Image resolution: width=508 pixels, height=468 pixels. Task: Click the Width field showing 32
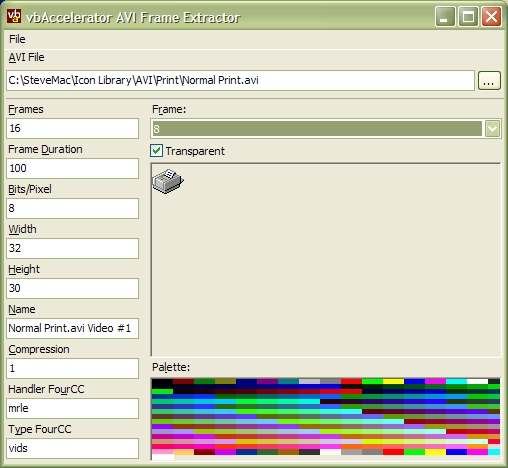click(72, 248)
